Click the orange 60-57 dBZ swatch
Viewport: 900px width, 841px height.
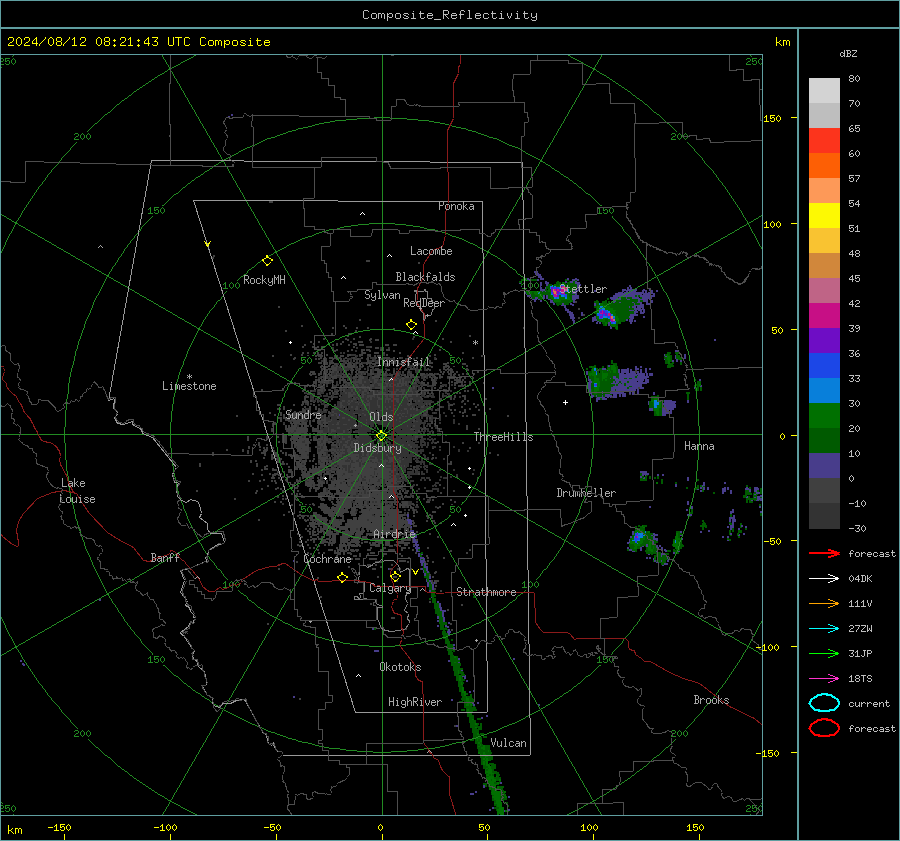824,166
